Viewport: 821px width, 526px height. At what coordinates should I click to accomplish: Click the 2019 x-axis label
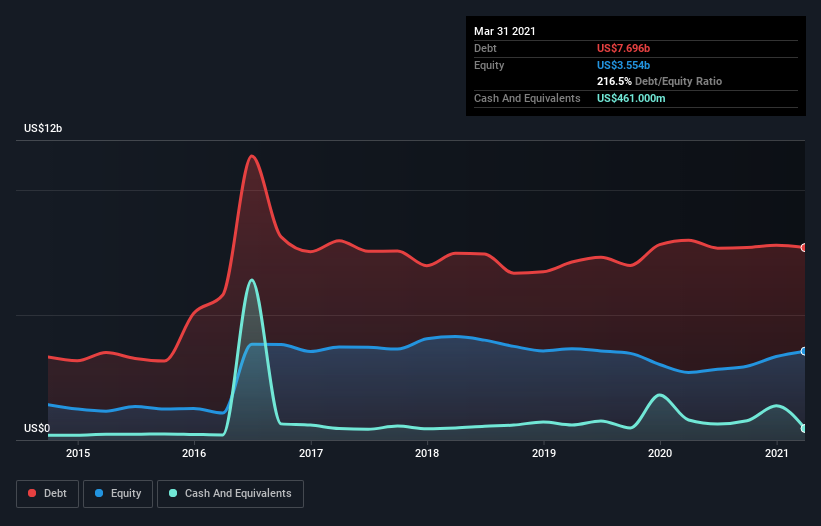coord(543,453)
